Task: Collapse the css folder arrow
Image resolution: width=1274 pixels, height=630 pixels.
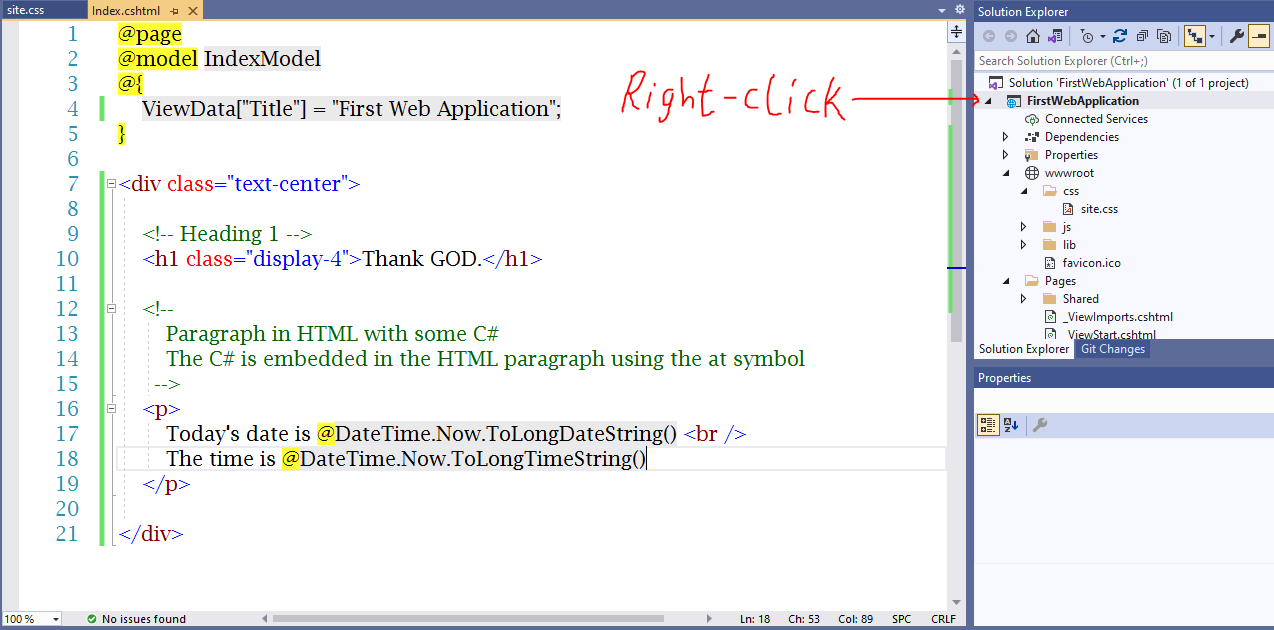Action: click(1024, 191)
